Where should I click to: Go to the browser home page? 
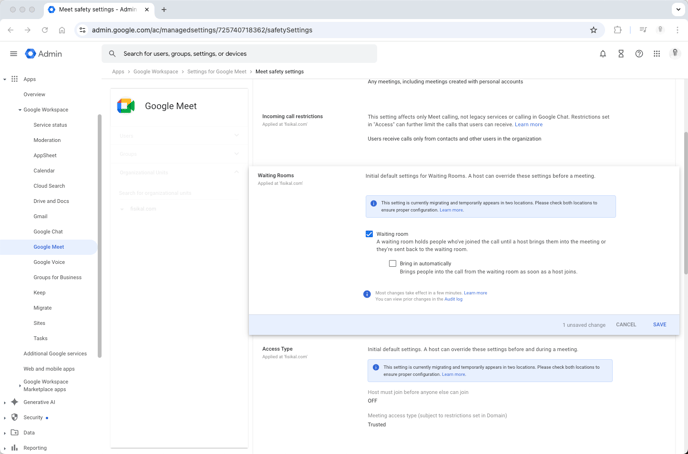tap(62, 30)
